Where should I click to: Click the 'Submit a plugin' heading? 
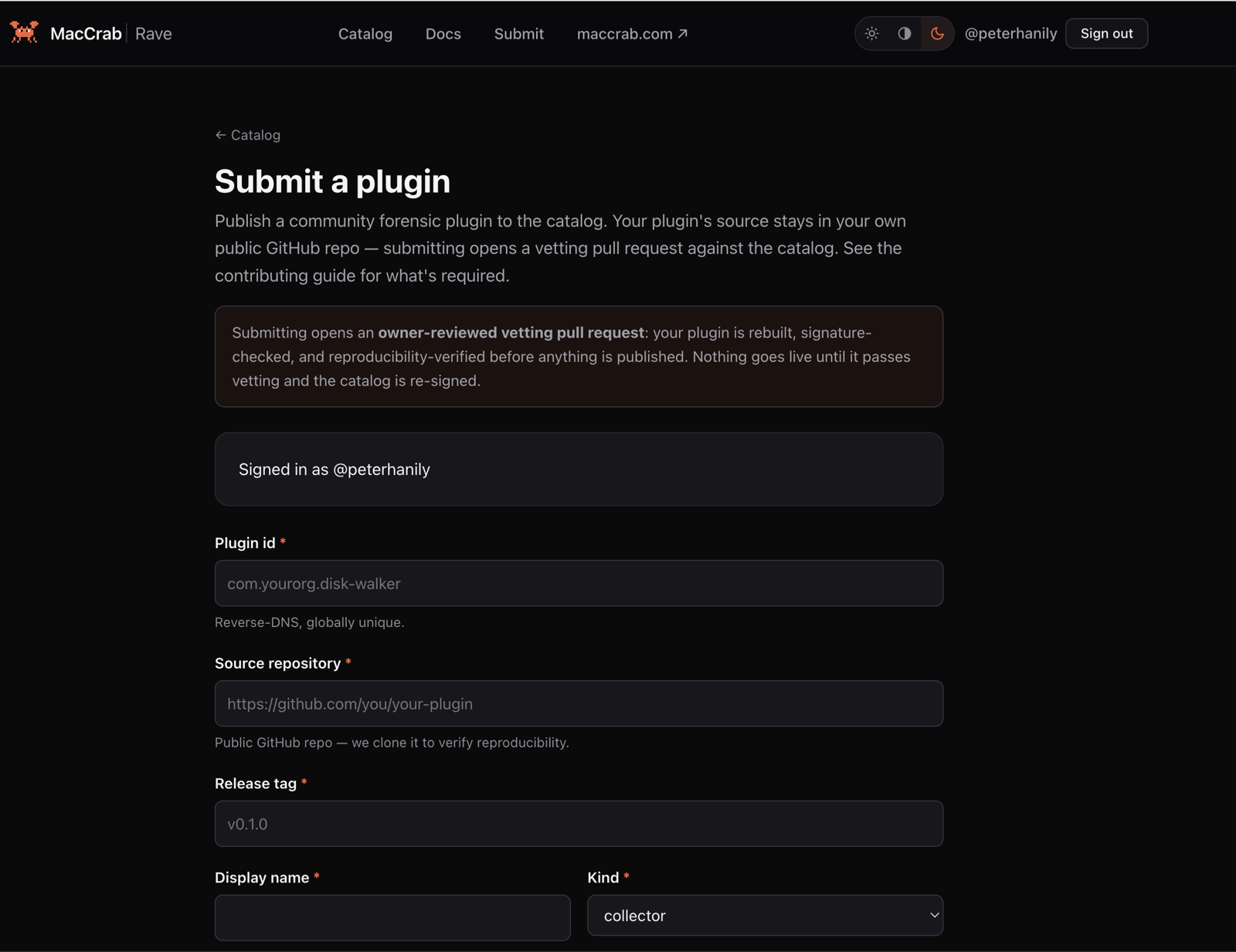[x=332, y=181]
